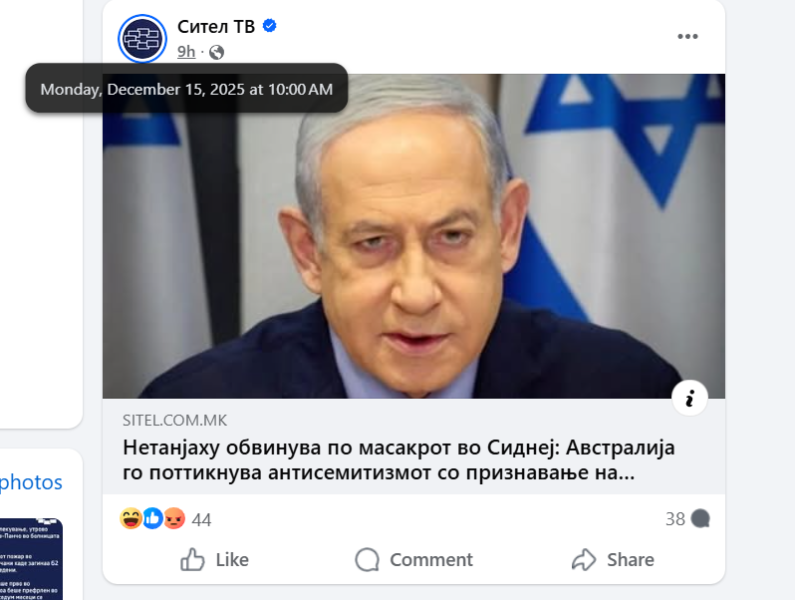This screenshot has width=795, height=600.
Task: Open the SITEL.COM.MK source link
Action: pos(175,420)
